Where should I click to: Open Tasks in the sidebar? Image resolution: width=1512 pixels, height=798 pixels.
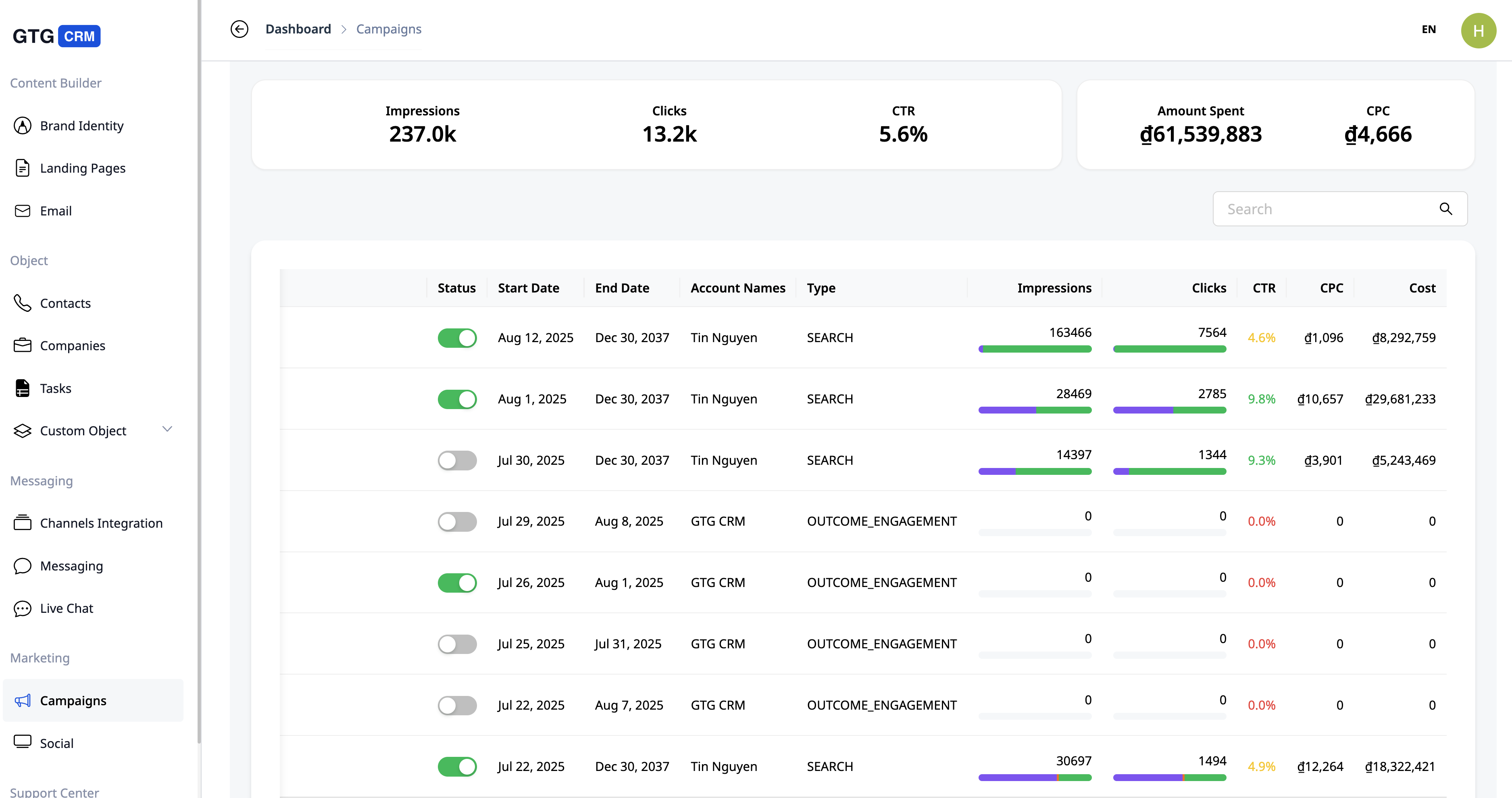[x=55, y=388]
